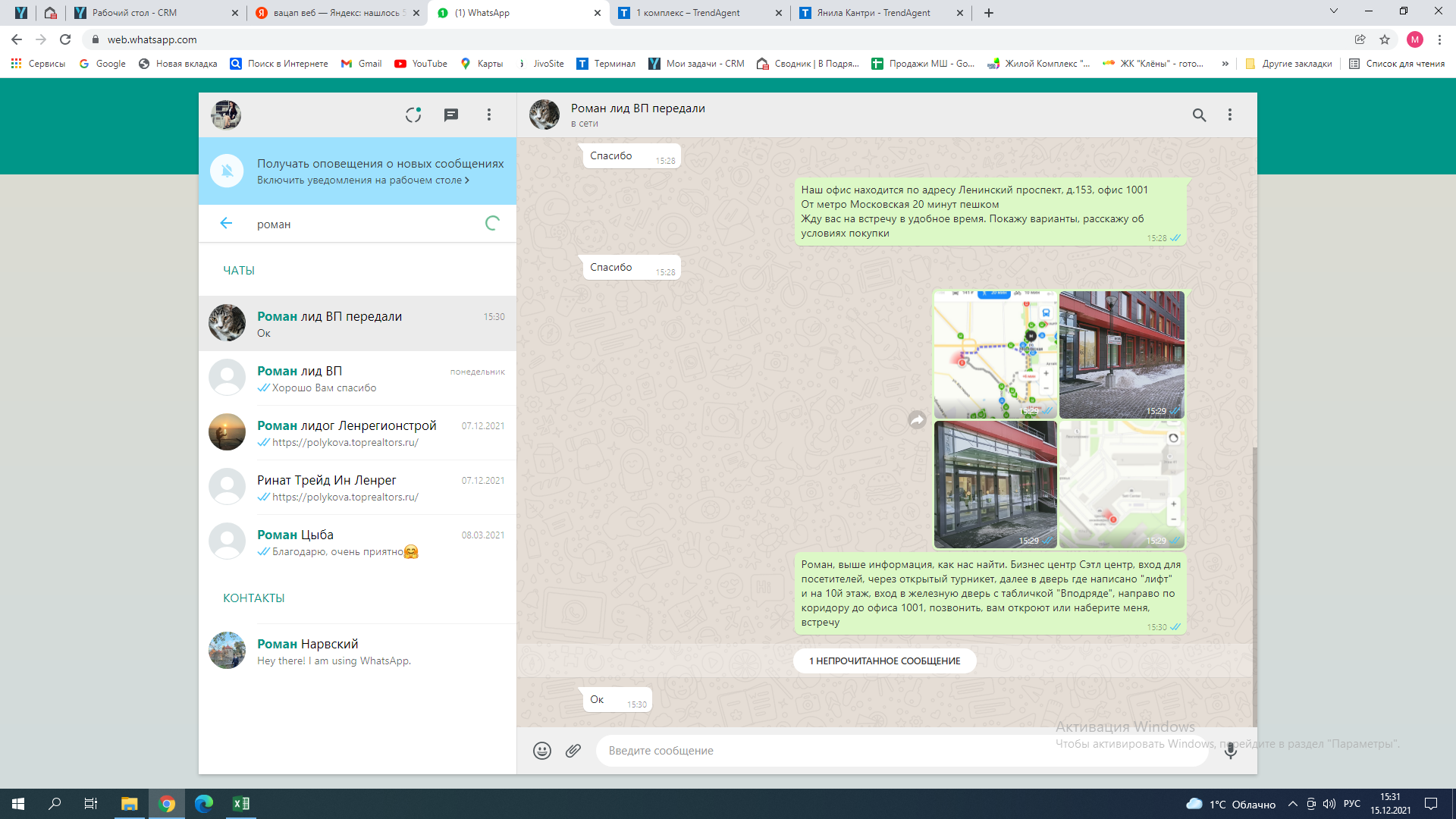This screenshot has width=1456, height=819.
Task: Open chat options three-dot menu
Action: point(1230,115)
